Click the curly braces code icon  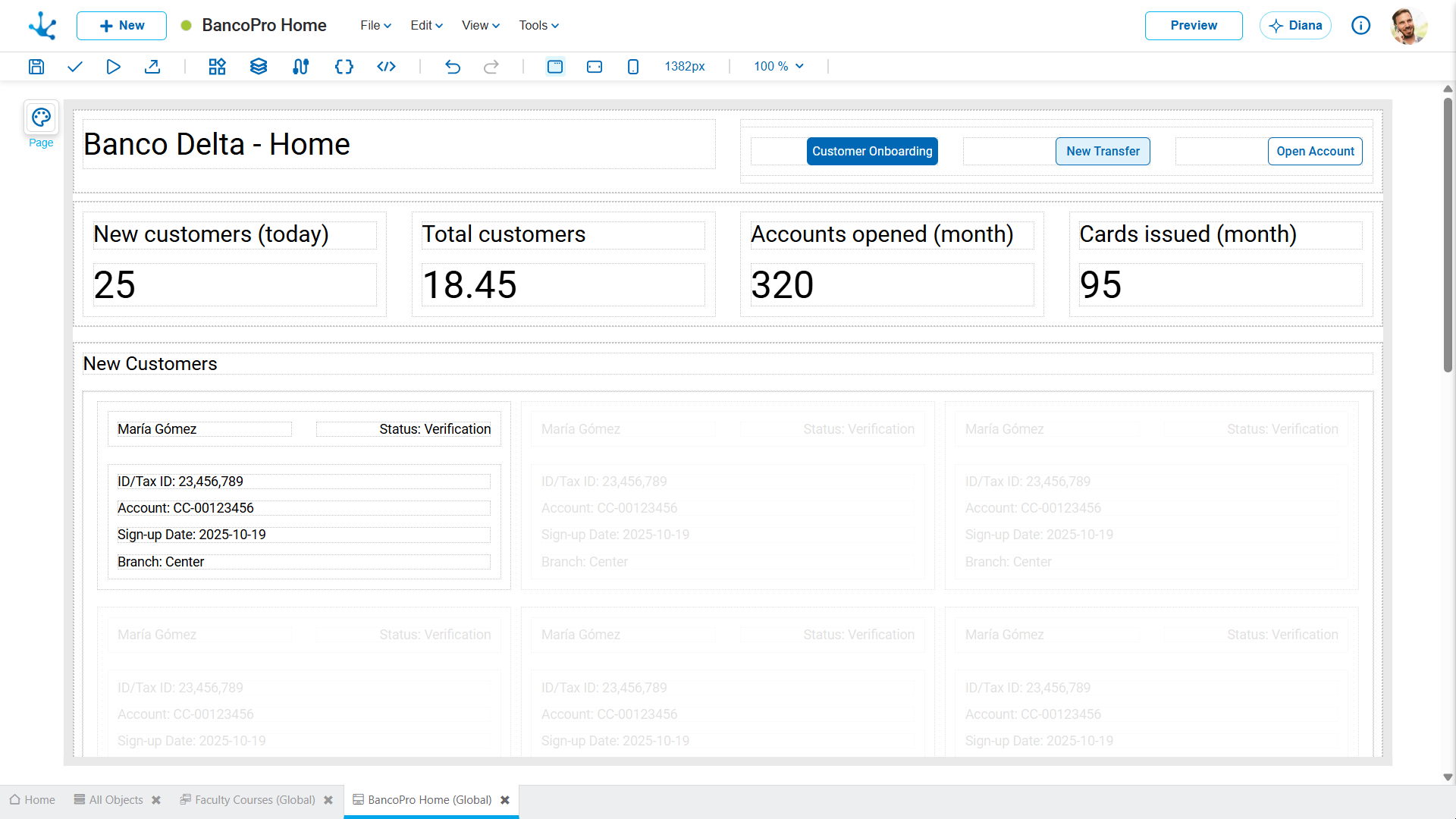tap(344, 67)
